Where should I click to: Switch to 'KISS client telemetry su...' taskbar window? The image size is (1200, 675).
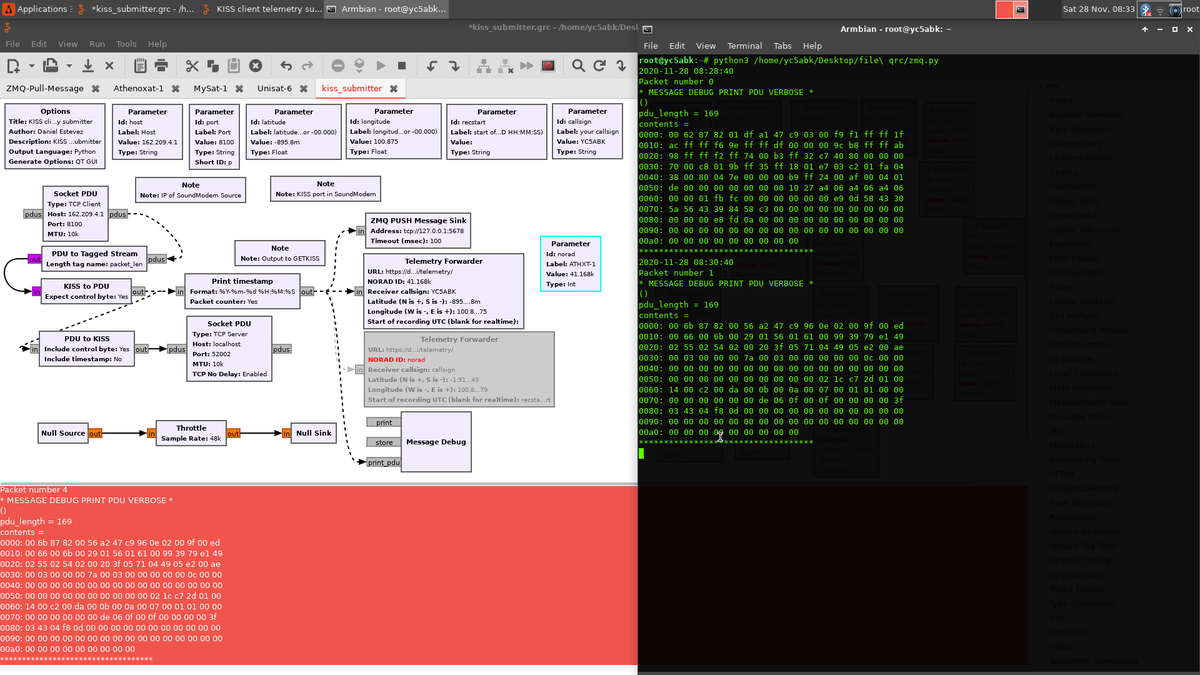point(261,9)
